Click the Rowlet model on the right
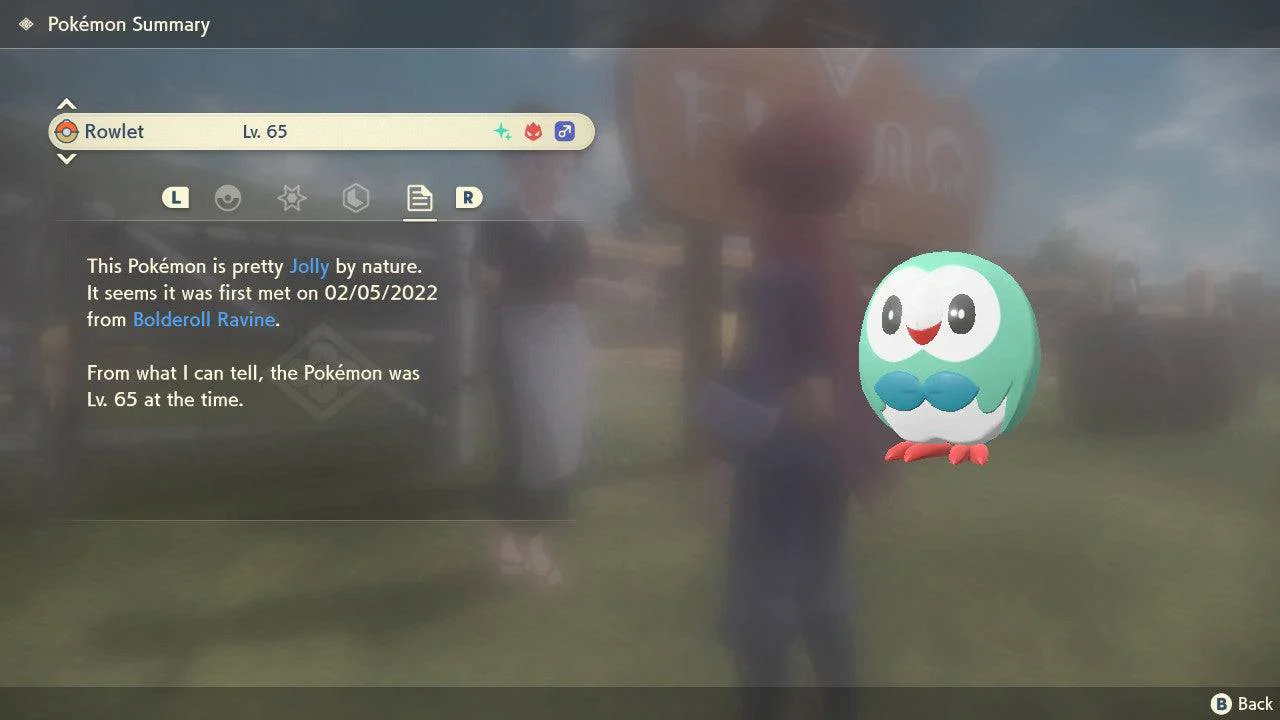This screenshot has height=720, width=1280. pos(948,358)
